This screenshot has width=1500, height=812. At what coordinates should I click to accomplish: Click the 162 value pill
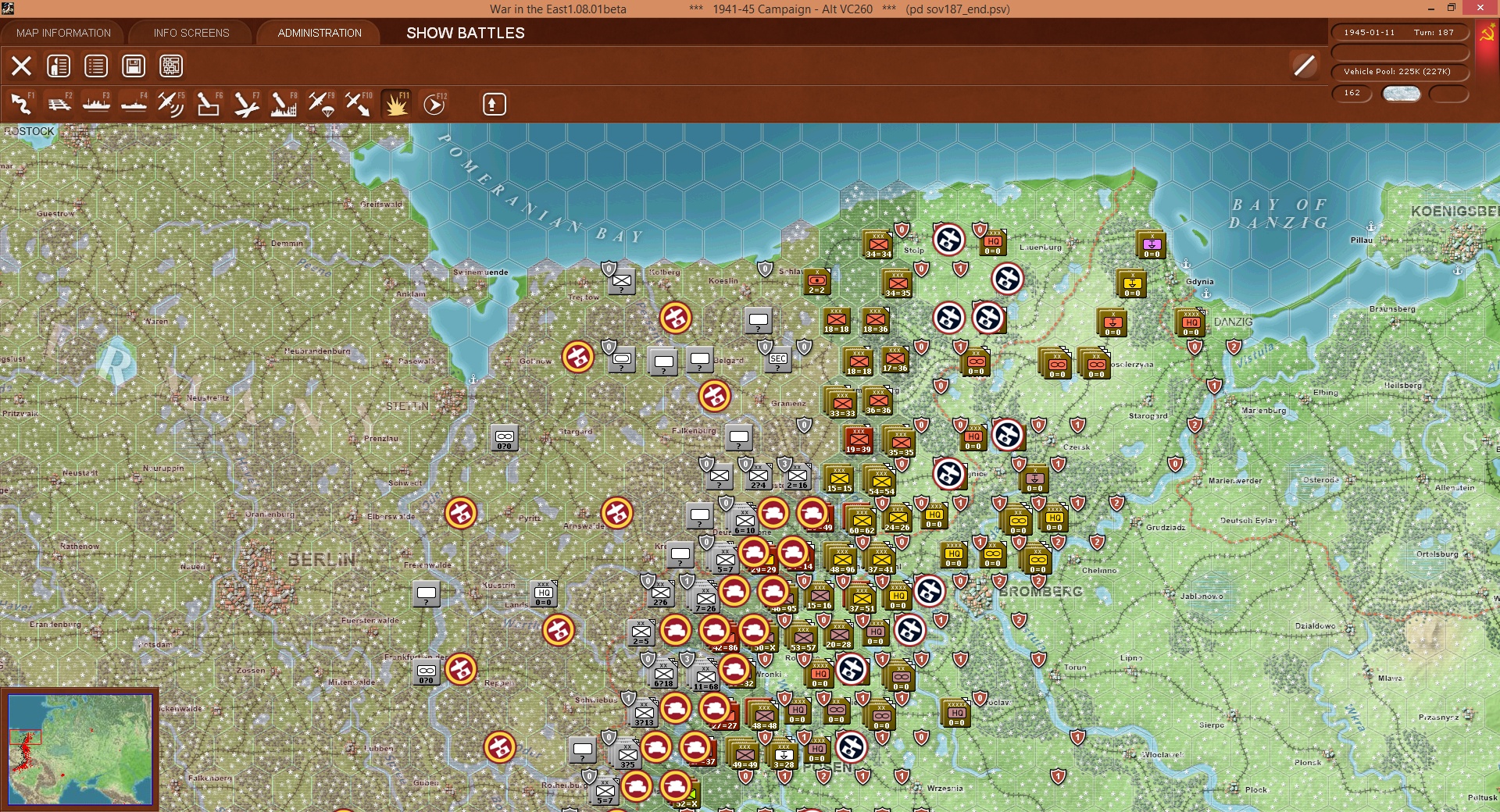[1352, 94]
